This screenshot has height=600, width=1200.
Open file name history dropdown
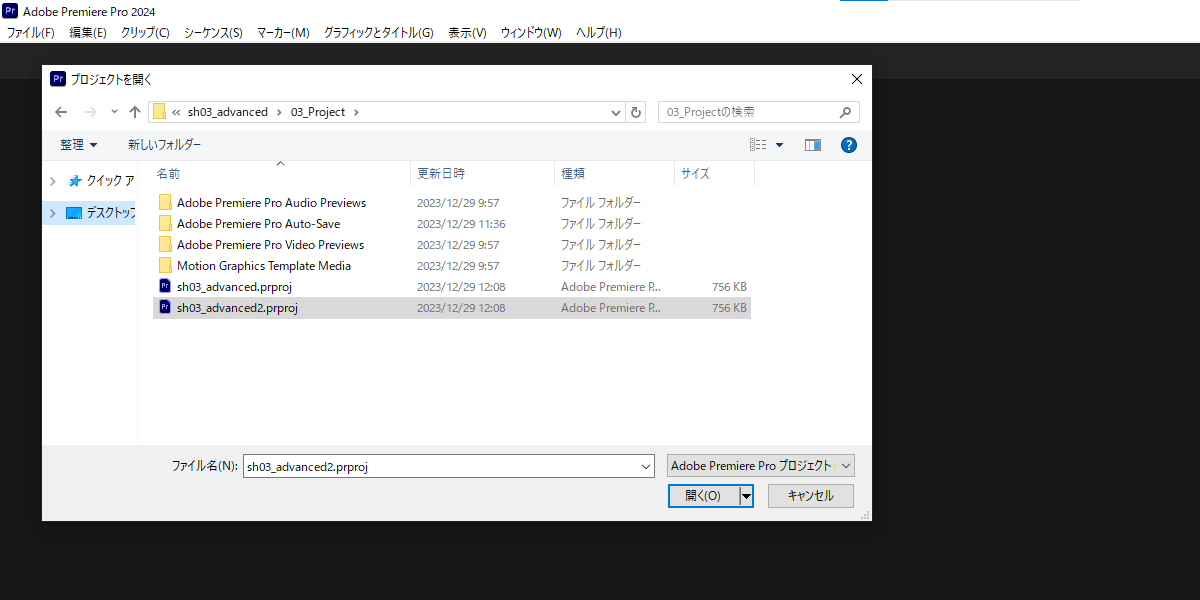(645, 466)
